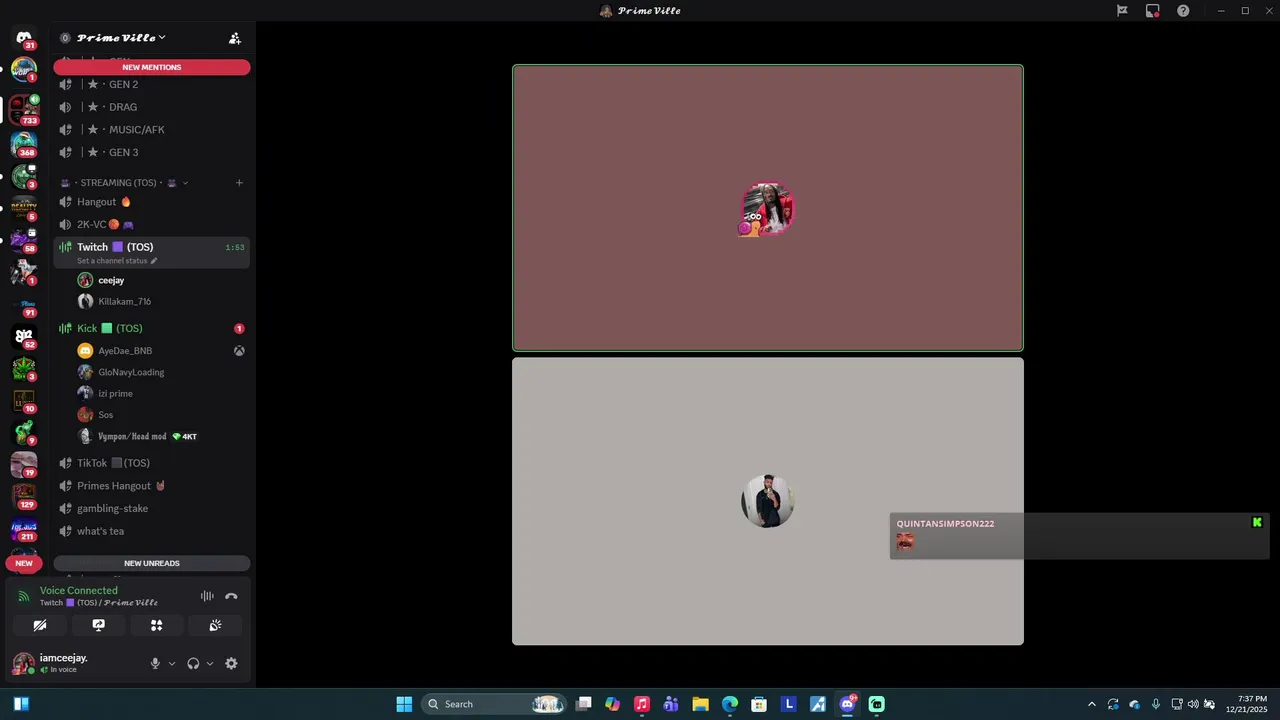Image resolution: width=1280 pixels, height=720 pixels.
Task: Collapse the STREAMING (TOS) category
Action: pyautogui.click(x=125, y=183)
